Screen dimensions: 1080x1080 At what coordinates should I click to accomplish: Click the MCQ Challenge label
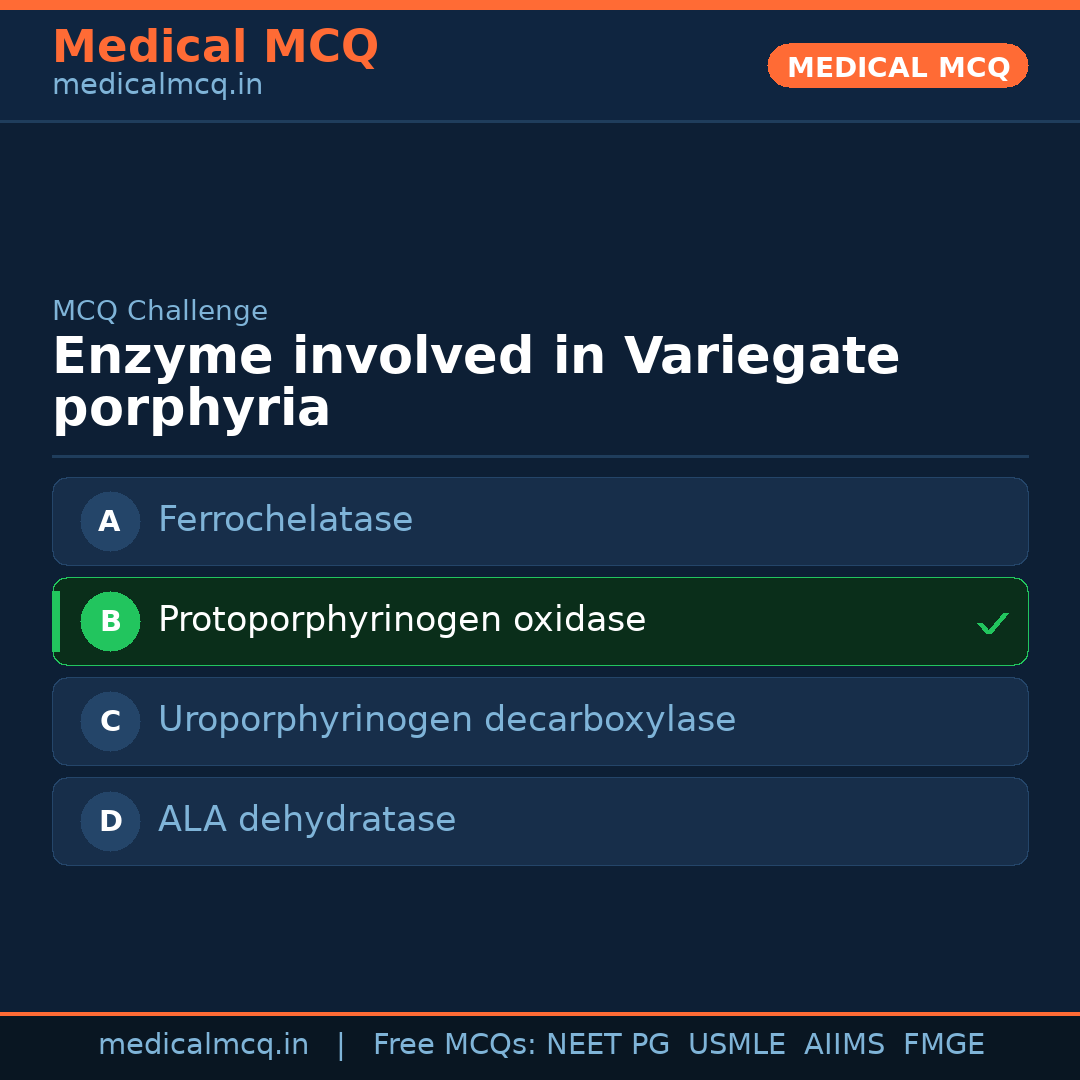160,311
